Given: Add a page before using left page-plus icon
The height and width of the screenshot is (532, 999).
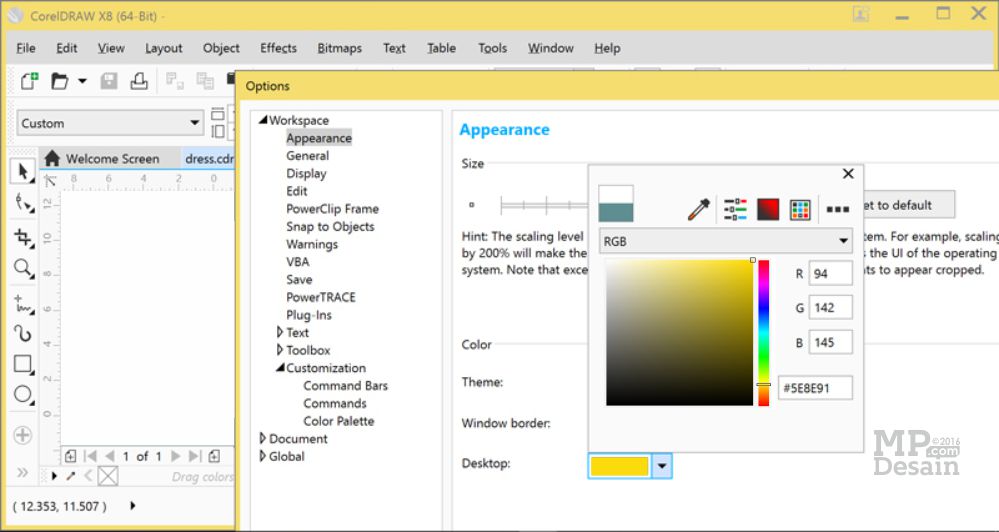Looking at the screenshot, I should (x=70, y=456).
